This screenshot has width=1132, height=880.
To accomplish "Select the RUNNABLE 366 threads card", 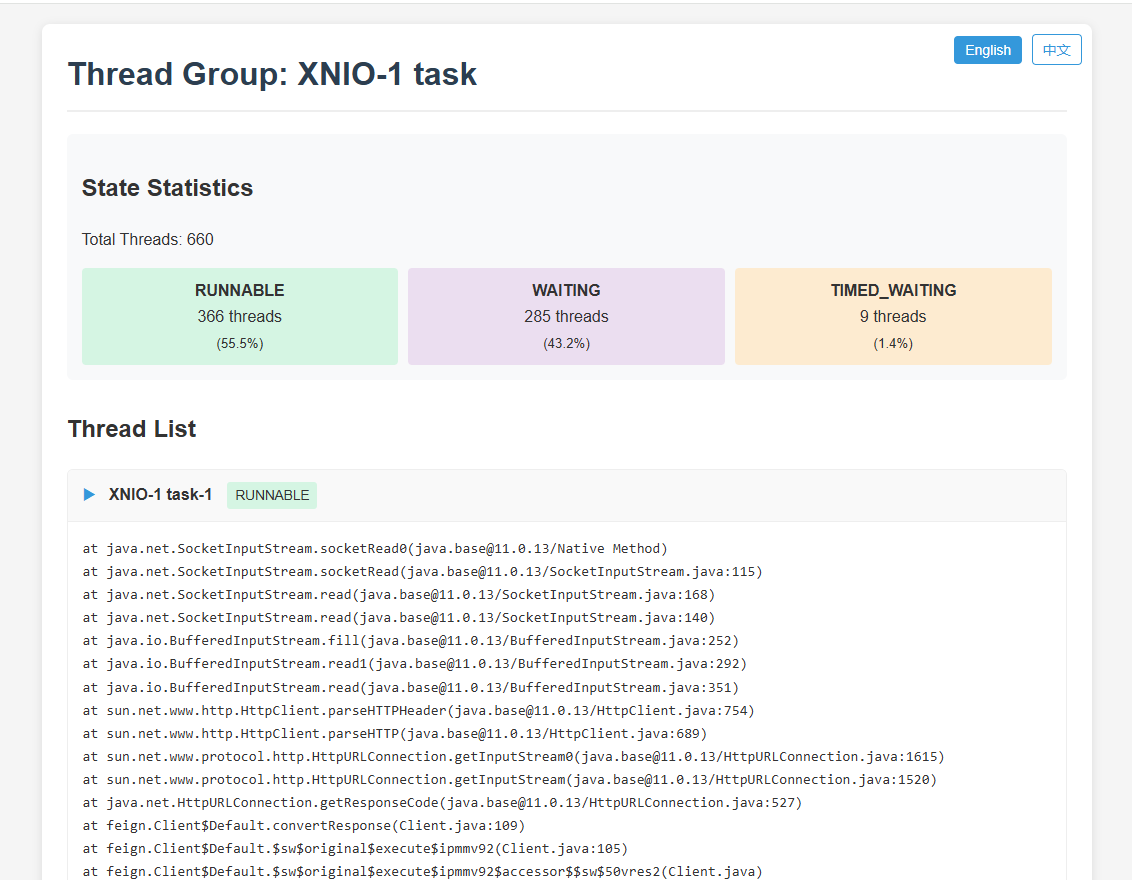I will pos(240,316).
